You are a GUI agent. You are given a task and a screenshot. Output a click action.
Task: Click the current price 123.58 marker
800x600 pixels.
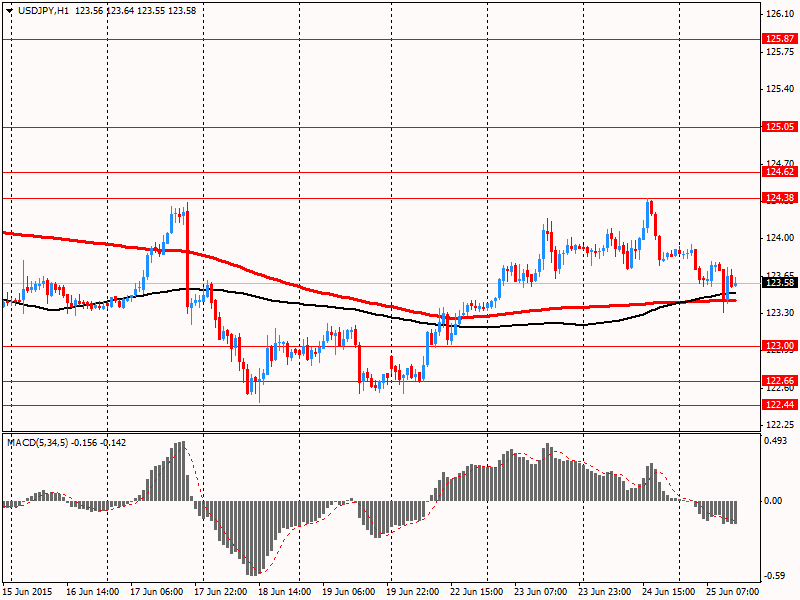click(780, 283)
